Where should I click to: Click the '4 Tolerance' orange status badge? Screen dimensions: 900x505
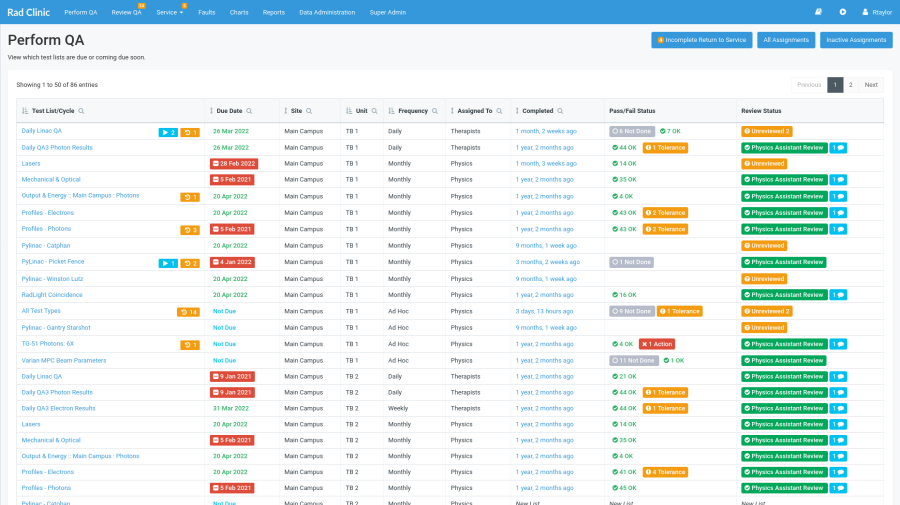click(665, 472)
